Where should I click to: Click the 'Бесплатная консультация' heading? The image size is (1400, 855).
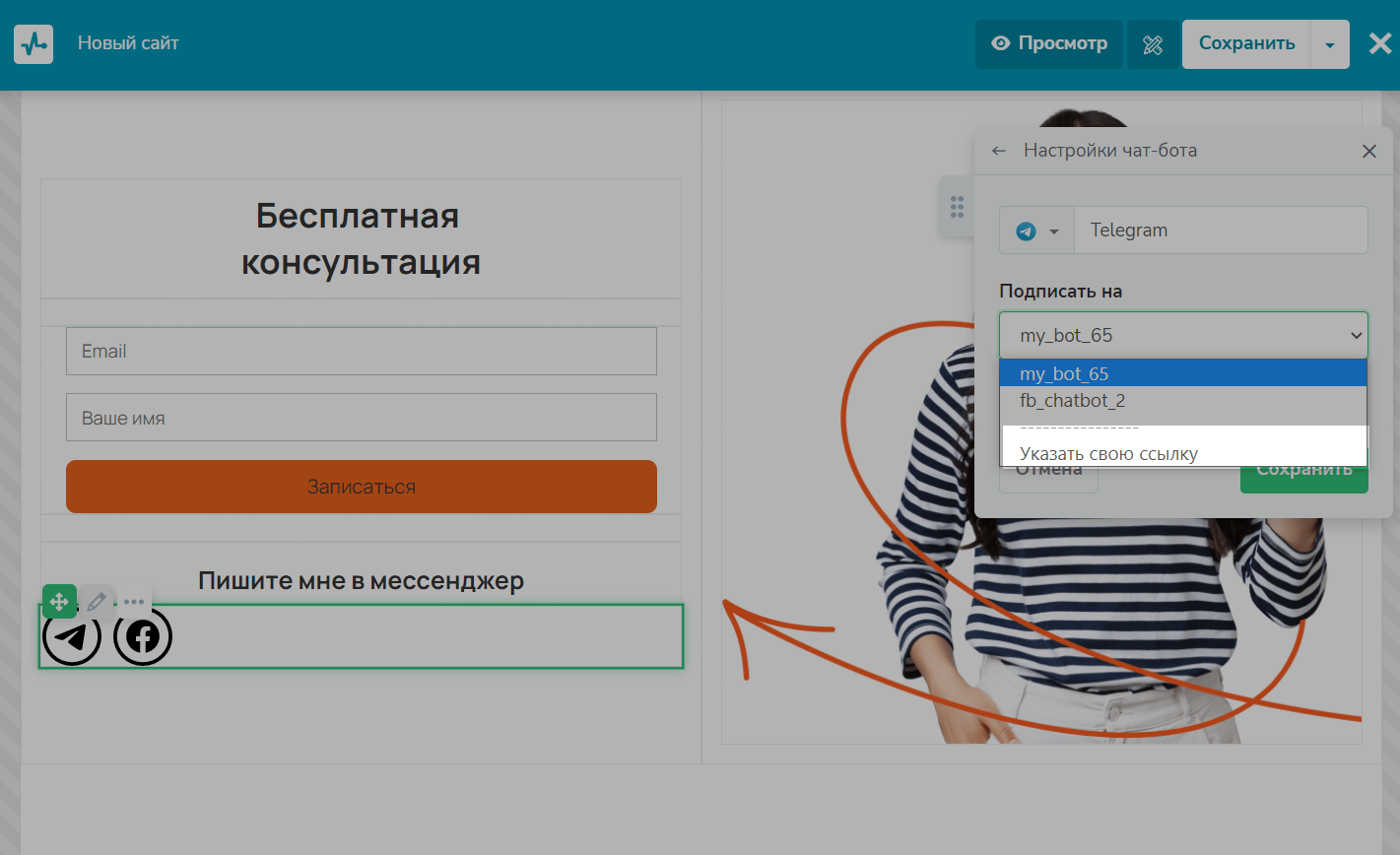pyautogui.click(x=361, y=239)
